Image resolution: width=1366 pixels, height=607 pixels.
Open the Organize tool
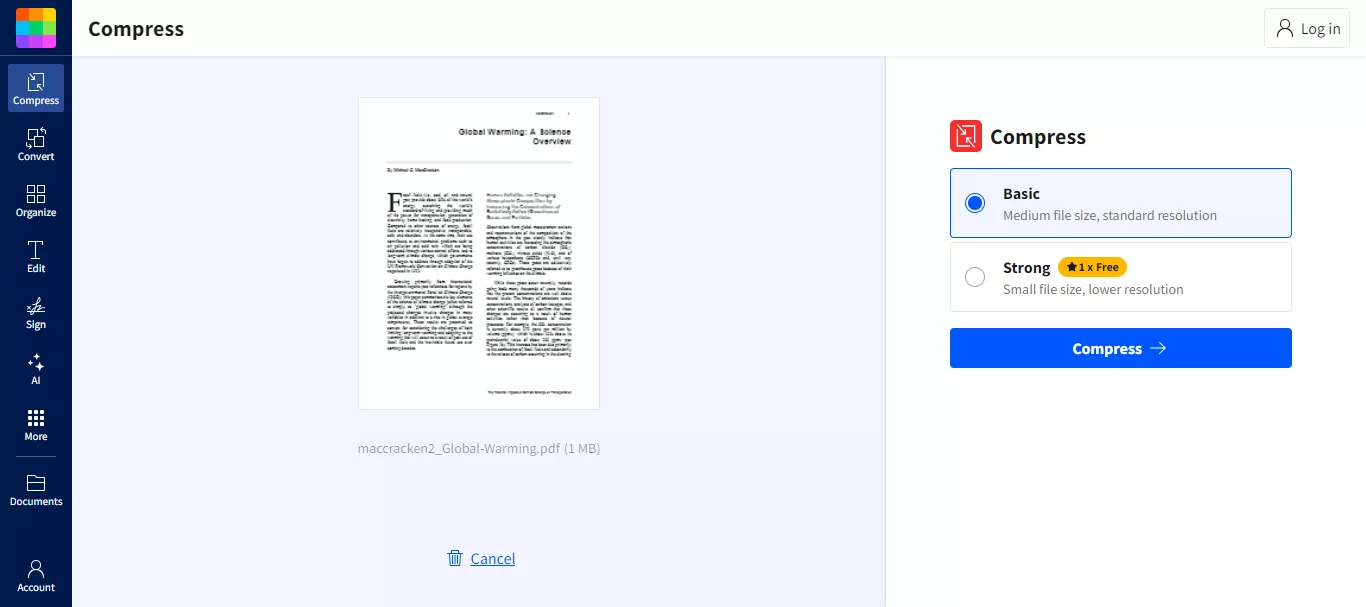[x=36, y=200]
